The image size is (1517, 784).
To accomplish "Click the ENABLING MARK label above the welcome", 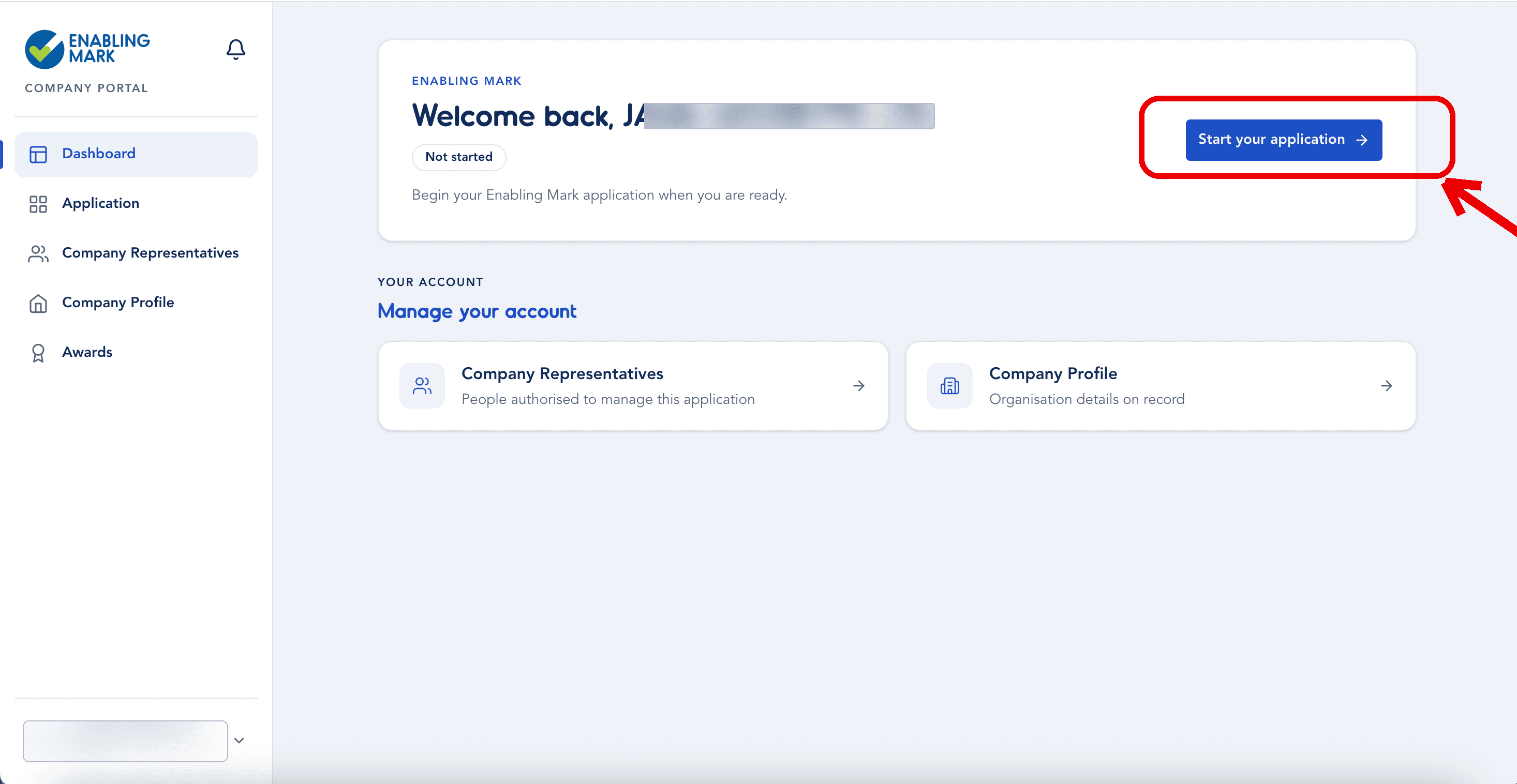I will pos(466,81).
